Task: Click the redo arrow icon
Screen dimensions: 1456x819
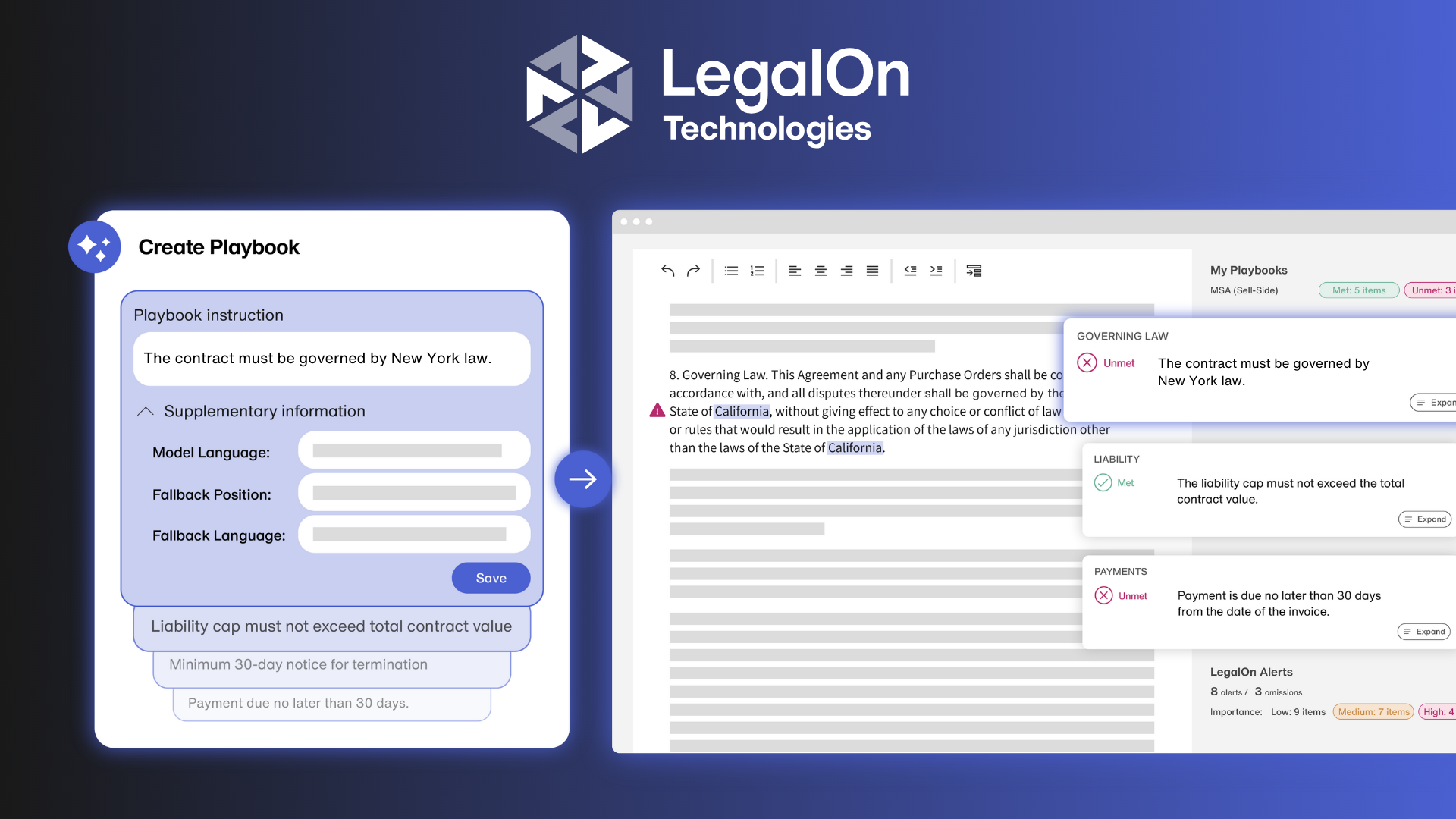Action: point(693,270)
